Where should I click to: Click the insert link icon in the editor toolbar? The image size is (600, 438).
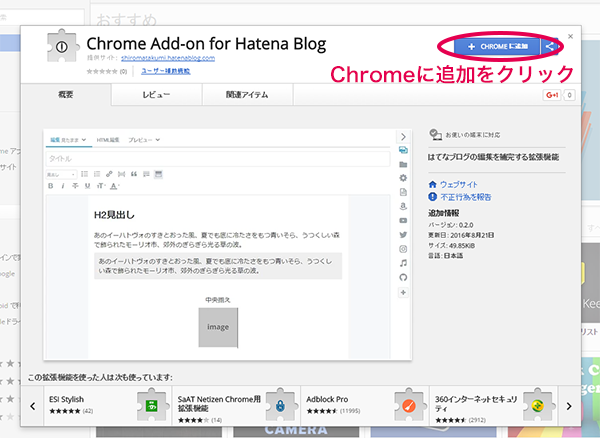point(109,174)
